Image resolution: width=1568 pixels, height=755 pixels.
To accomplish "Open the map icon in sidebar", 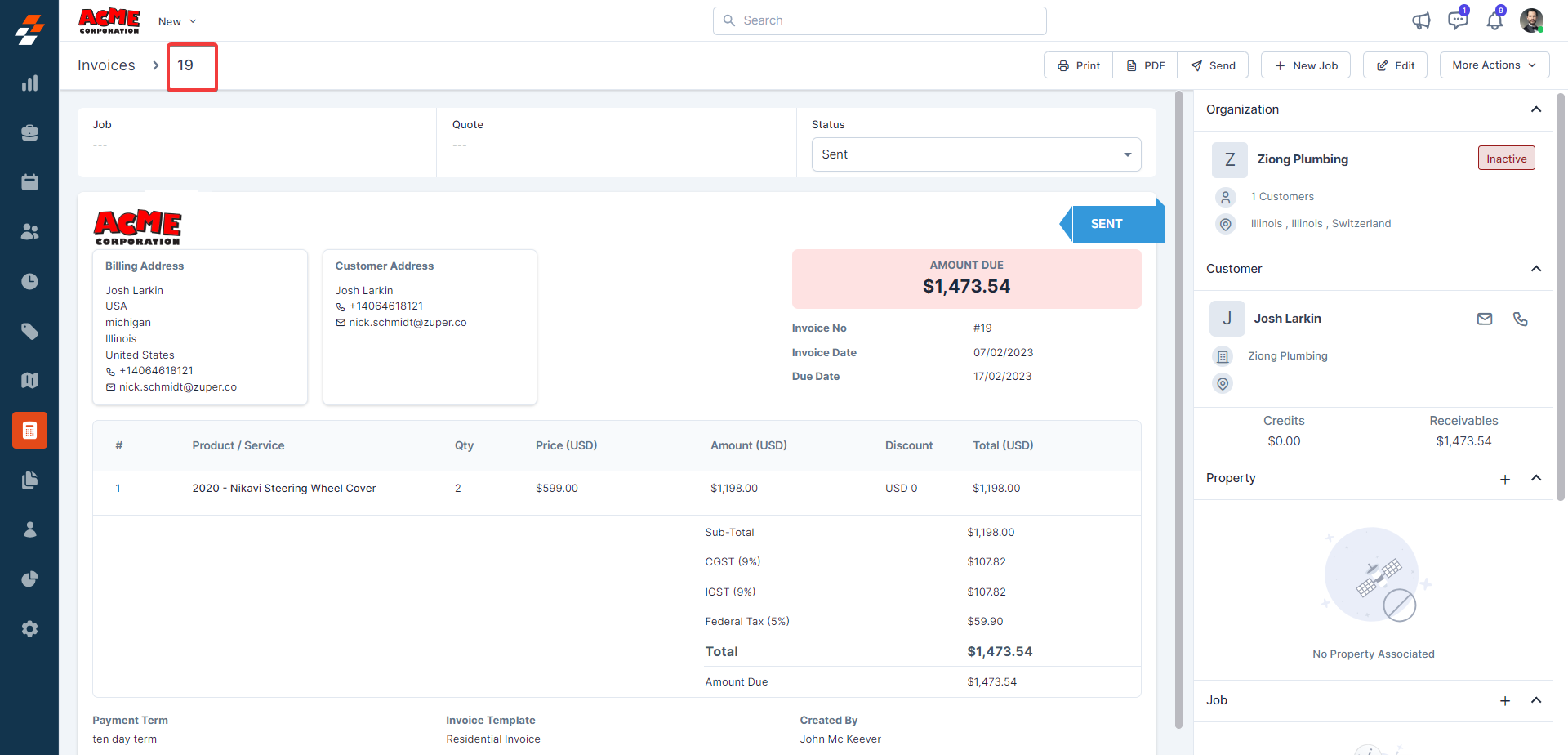I will pos(29,381).
